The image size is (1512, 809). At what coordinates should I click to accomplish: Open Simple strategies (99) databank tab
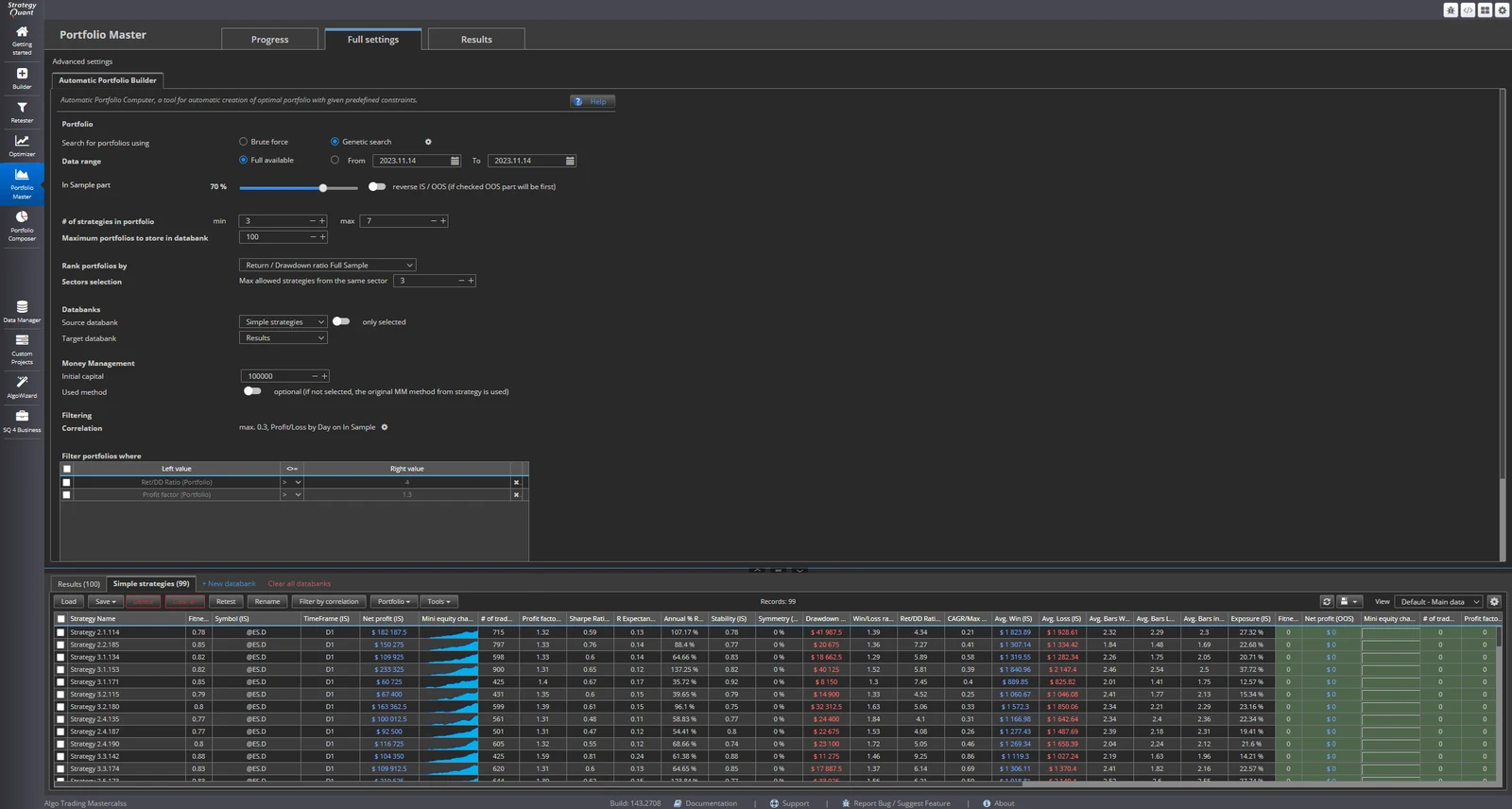tap(150, 583)
